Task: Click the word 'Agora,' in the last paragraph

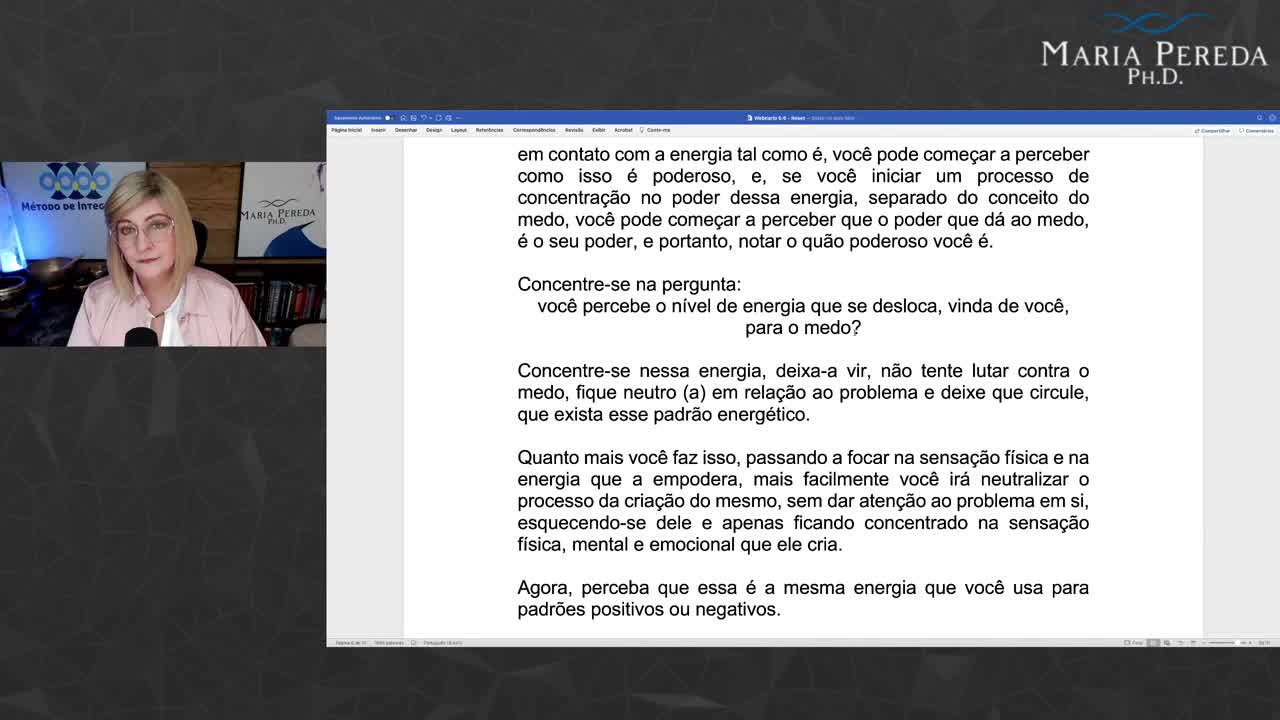Action: pos(546,588)
